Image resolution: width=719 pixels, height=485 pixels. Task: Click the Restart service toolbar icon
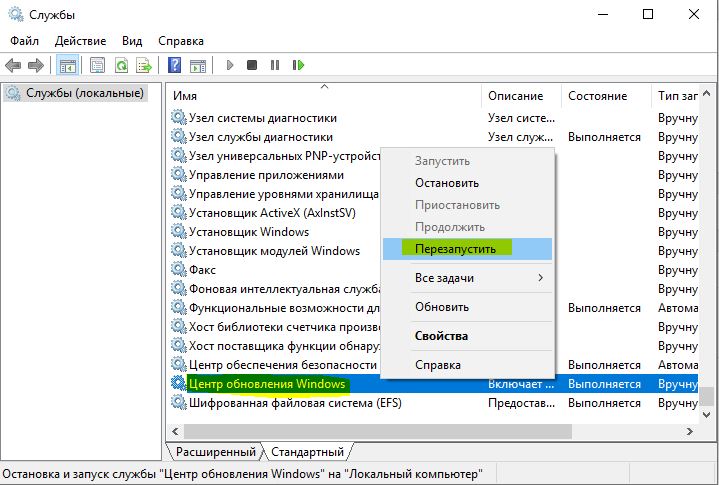click(x=298, y=65)
